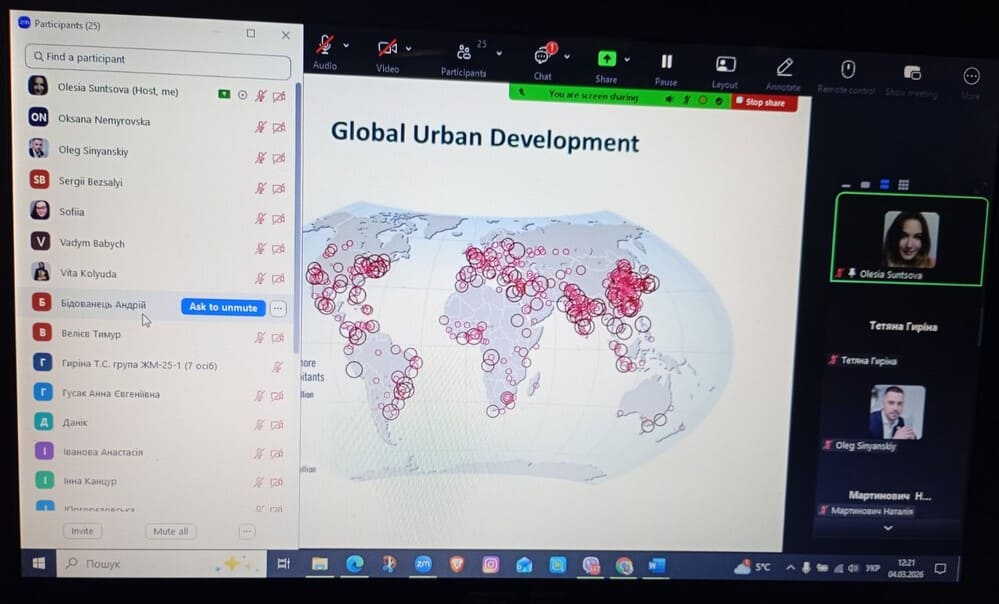Click the Ask to unmute button

(x=223, y=307)
